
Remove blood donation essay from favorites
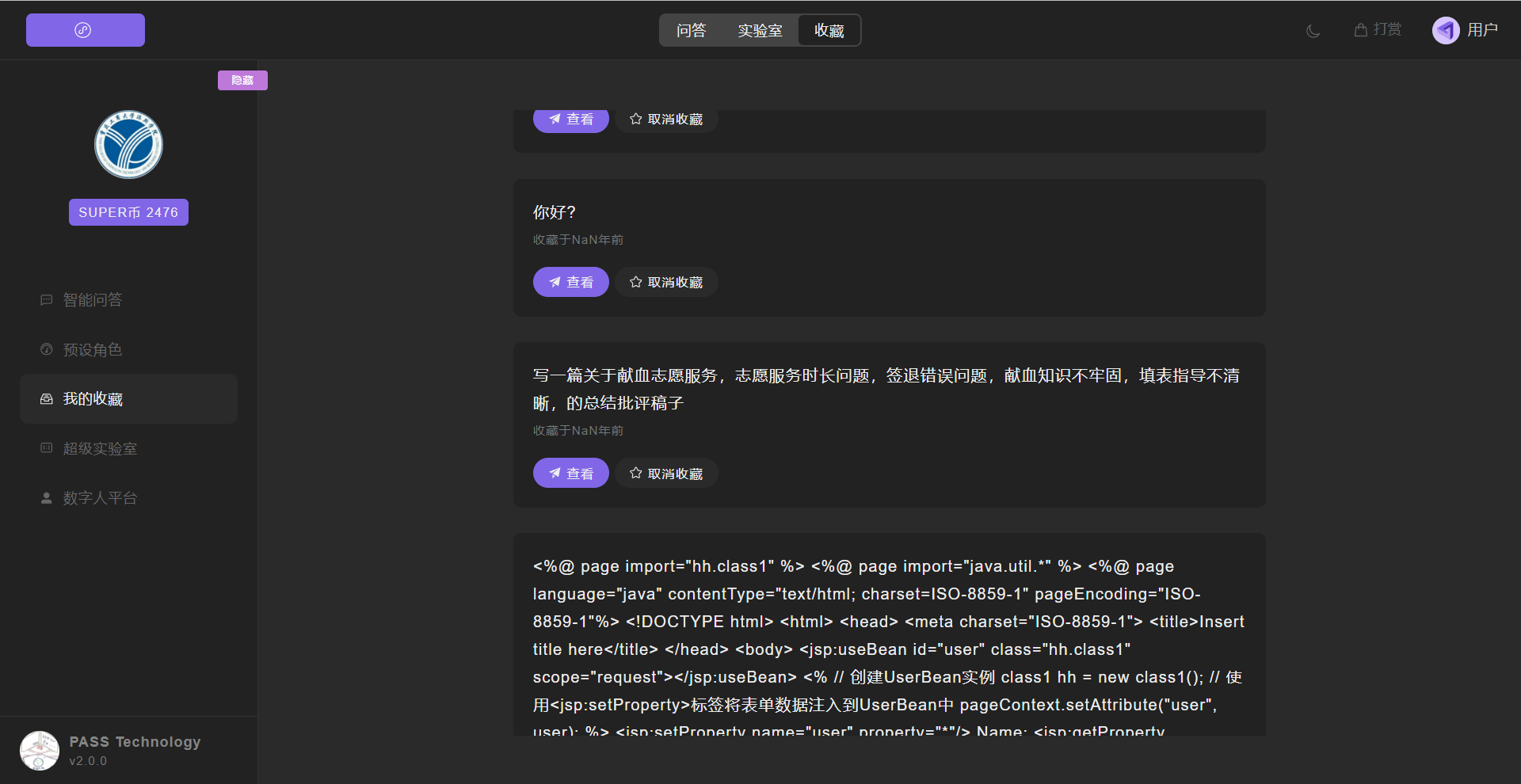(666, 473)
